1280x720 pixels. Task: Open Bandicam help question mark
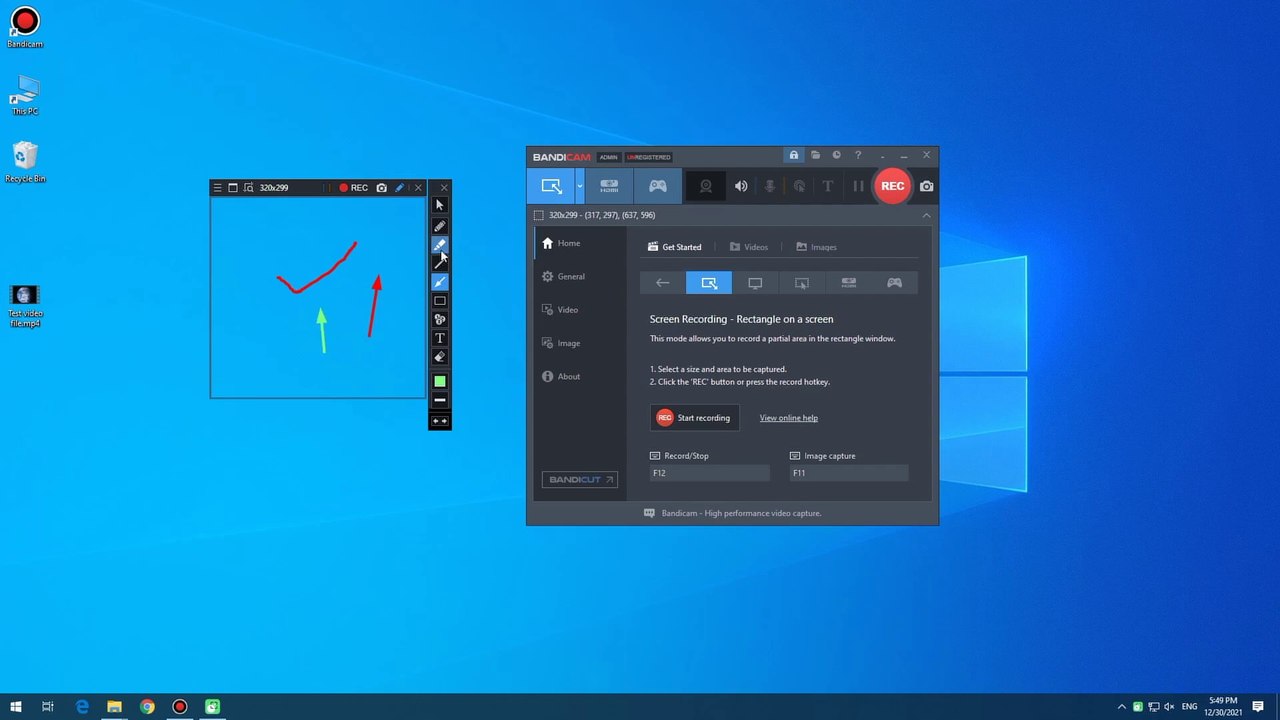click(857, 155)
